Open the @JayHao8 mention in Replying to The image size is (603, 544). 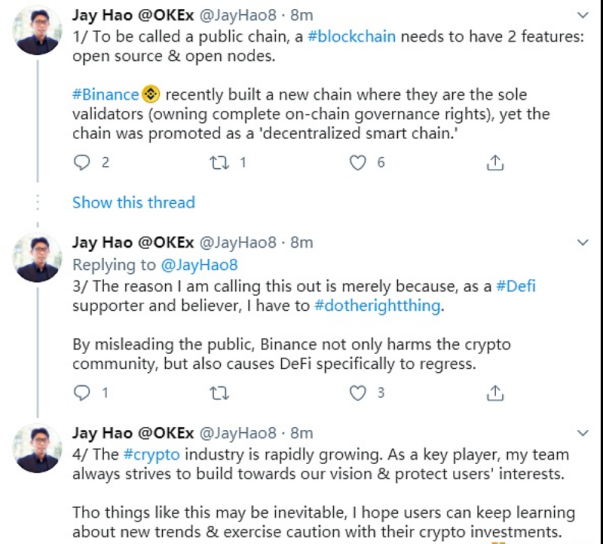(x=192, y=265)
